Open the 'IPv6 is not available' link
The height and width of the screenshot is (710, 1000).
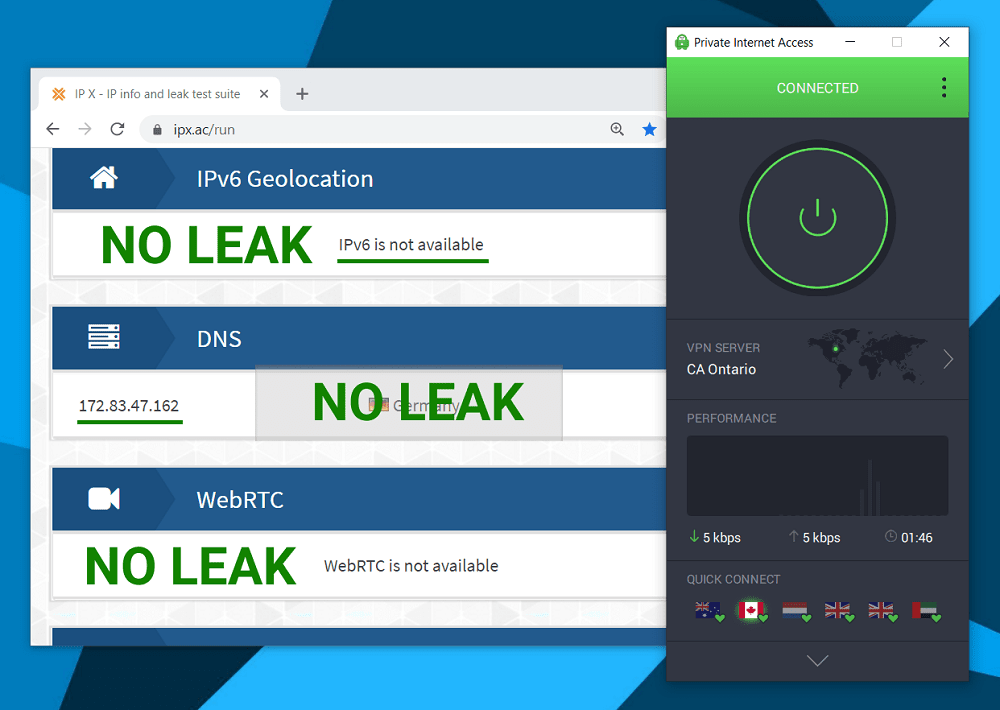click(411, 245)
